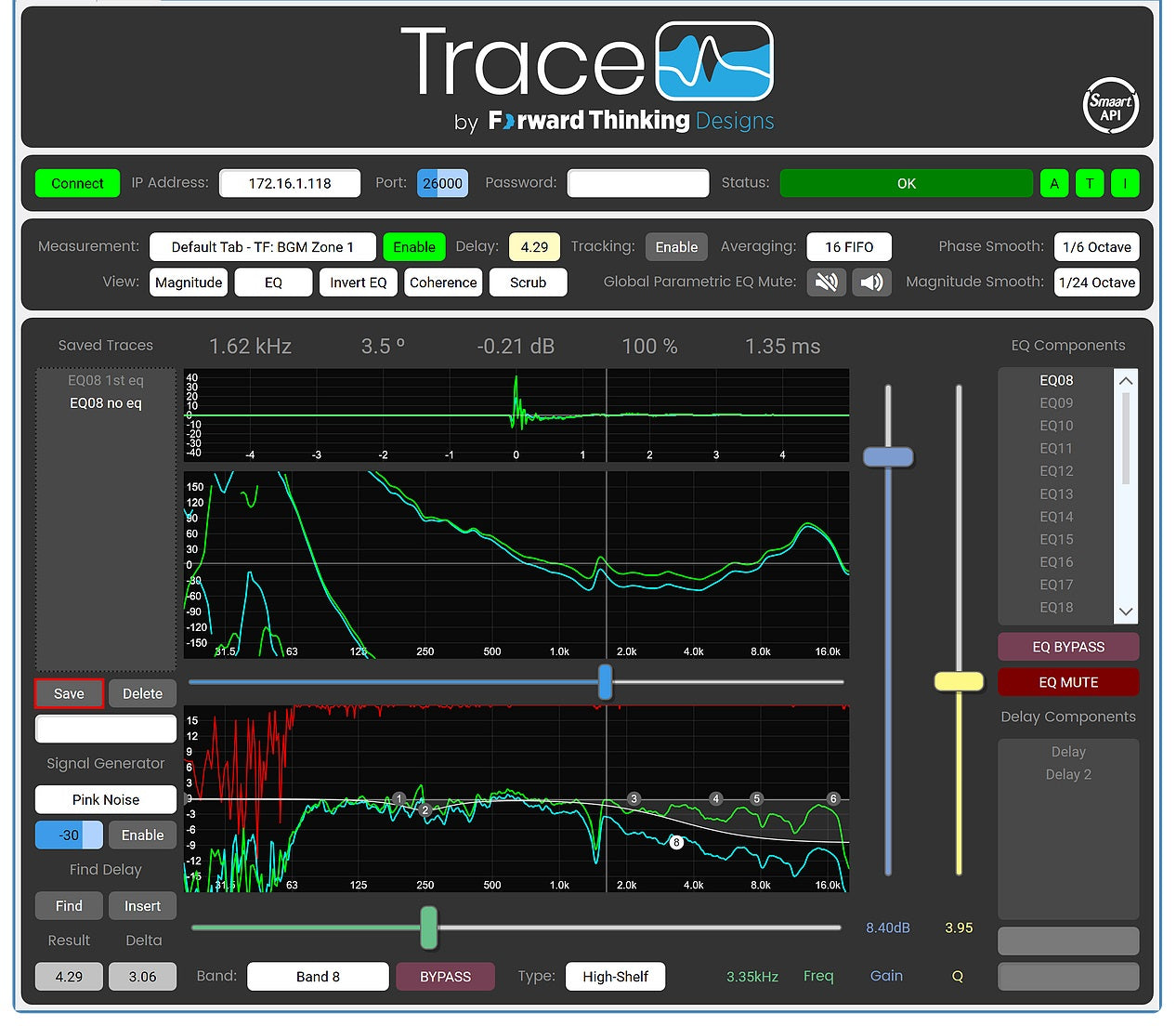The height and width of the screenshot is (1026, 1176).
Task: Open the Band 8 selector dropdown
Action: [318, 977]
